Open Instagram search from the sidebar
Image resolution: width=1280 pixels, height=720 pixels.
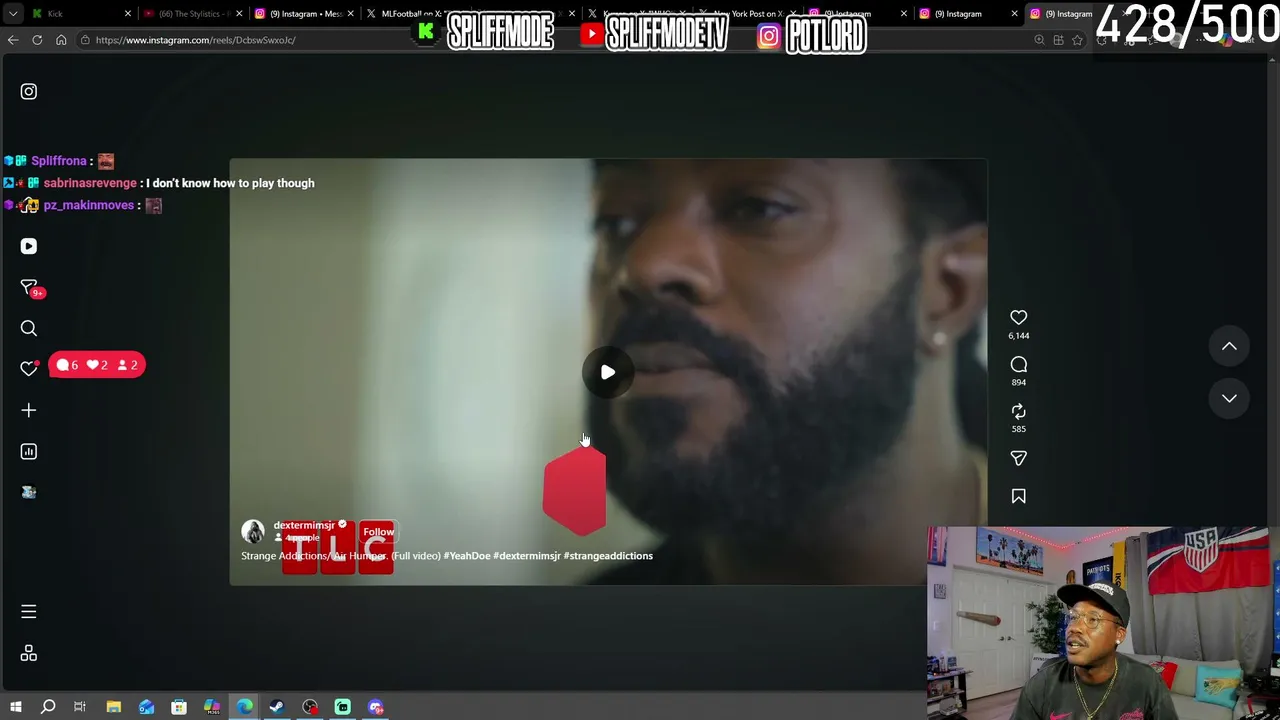click(29, 328)
